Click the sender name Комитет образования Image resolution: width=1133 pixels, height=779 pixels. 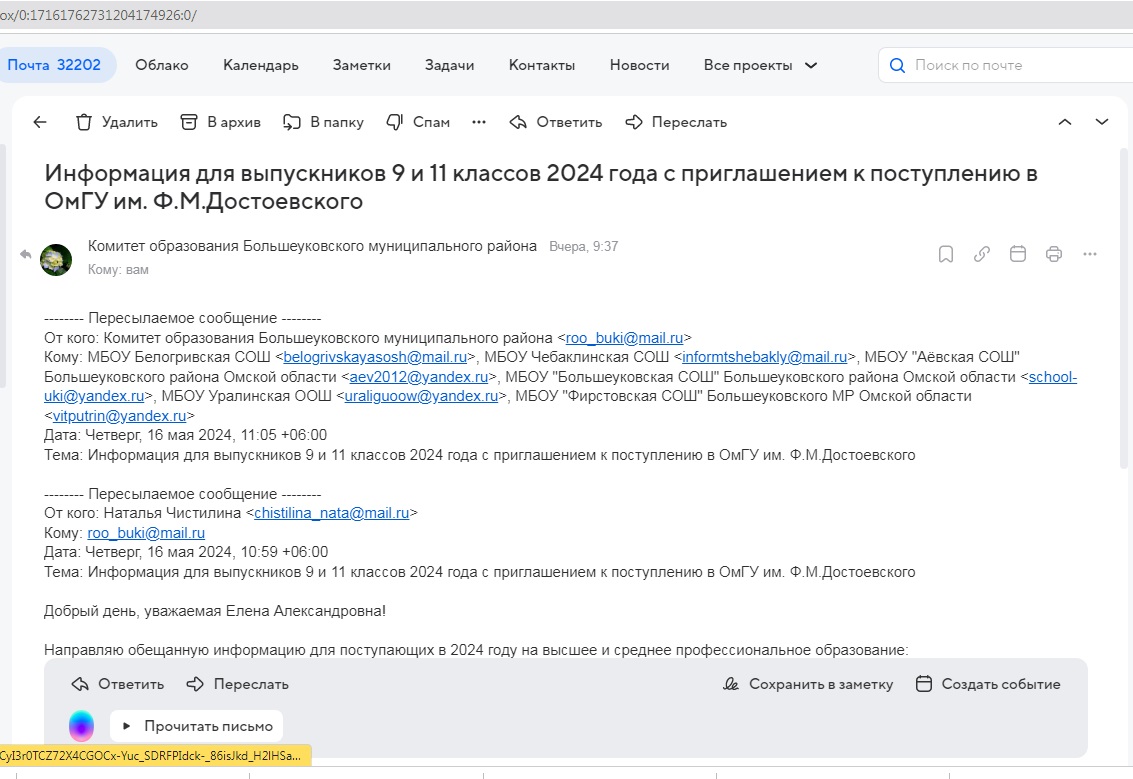point(312,246)
